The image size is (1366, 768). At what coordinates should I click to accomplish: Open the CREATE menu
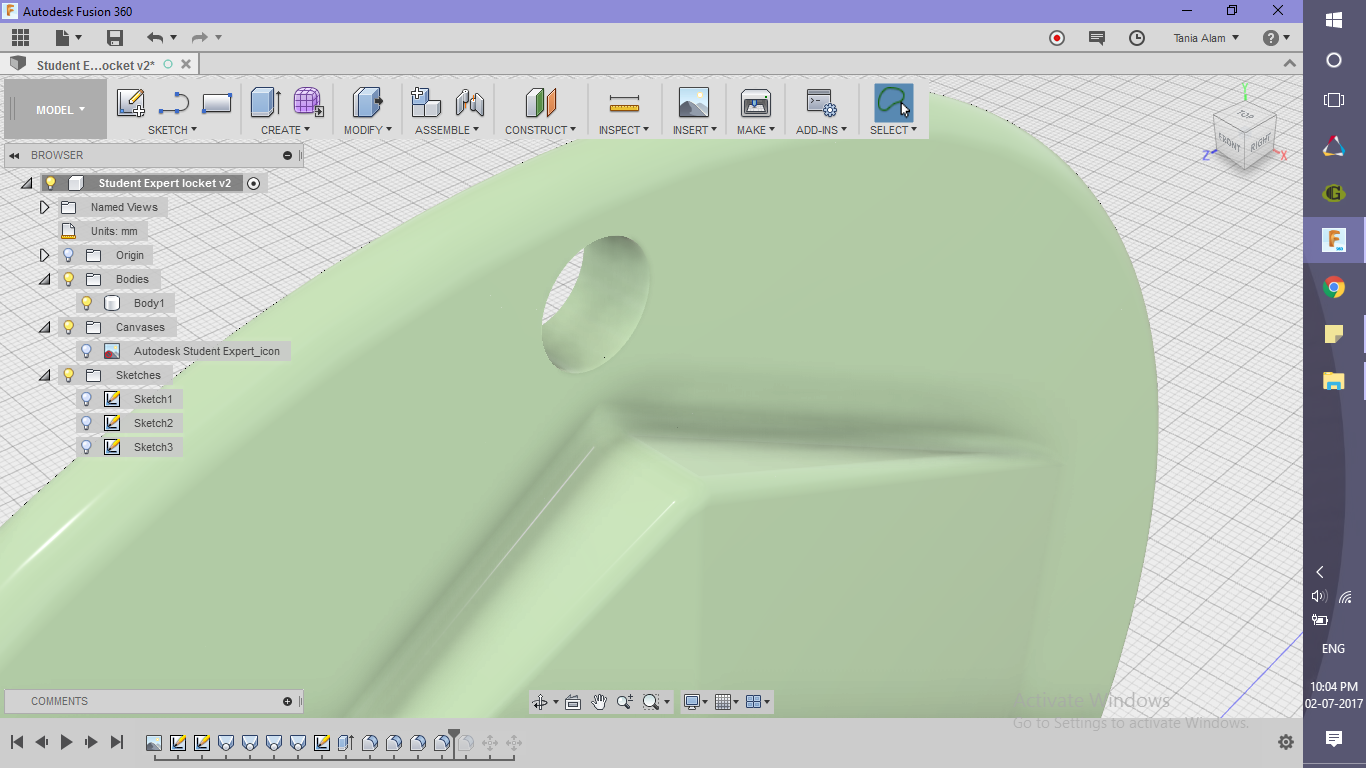pos(285,130)
